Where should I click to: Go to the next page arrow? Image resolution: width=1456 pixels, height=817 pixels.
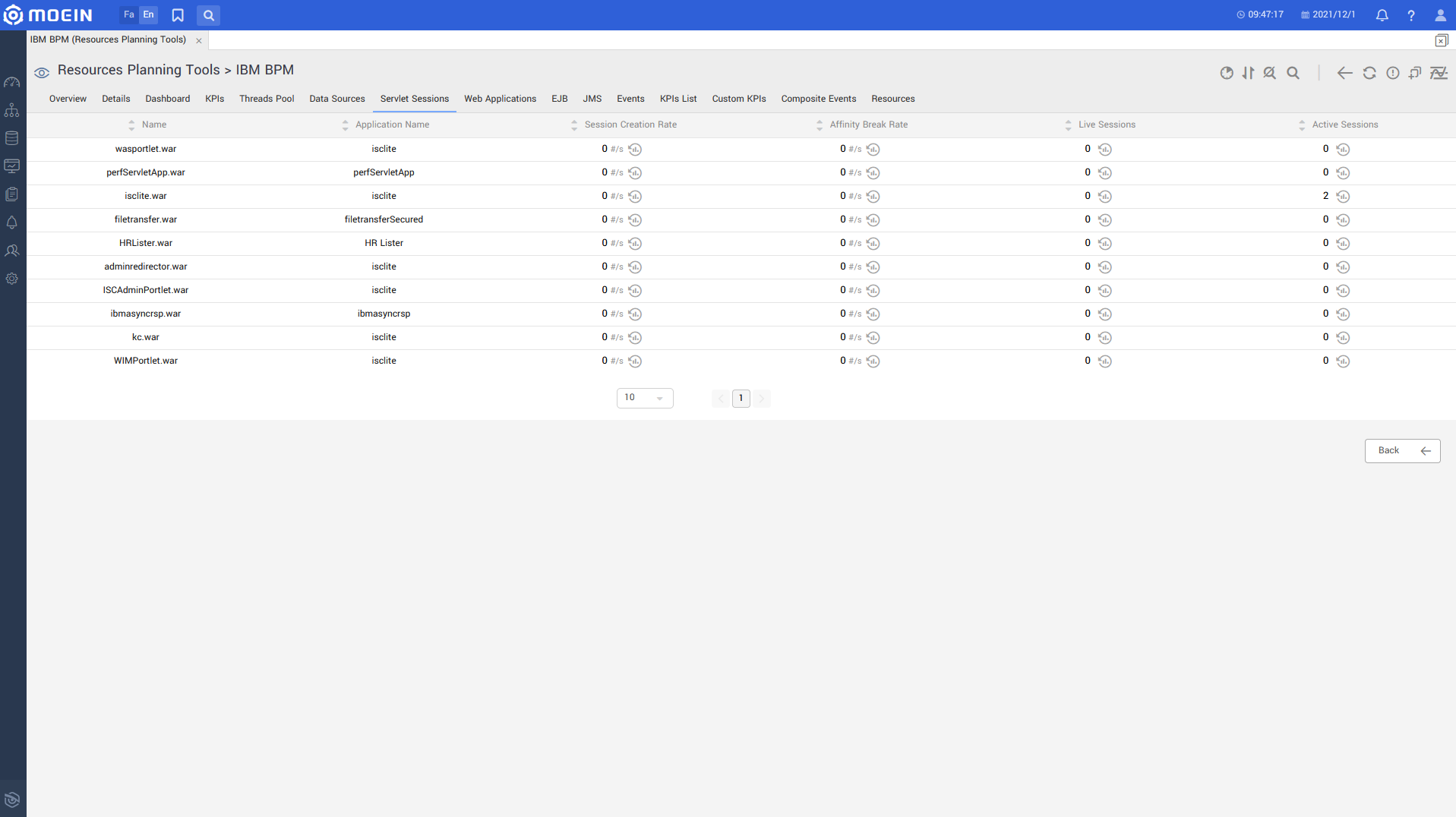click(762, 399)
